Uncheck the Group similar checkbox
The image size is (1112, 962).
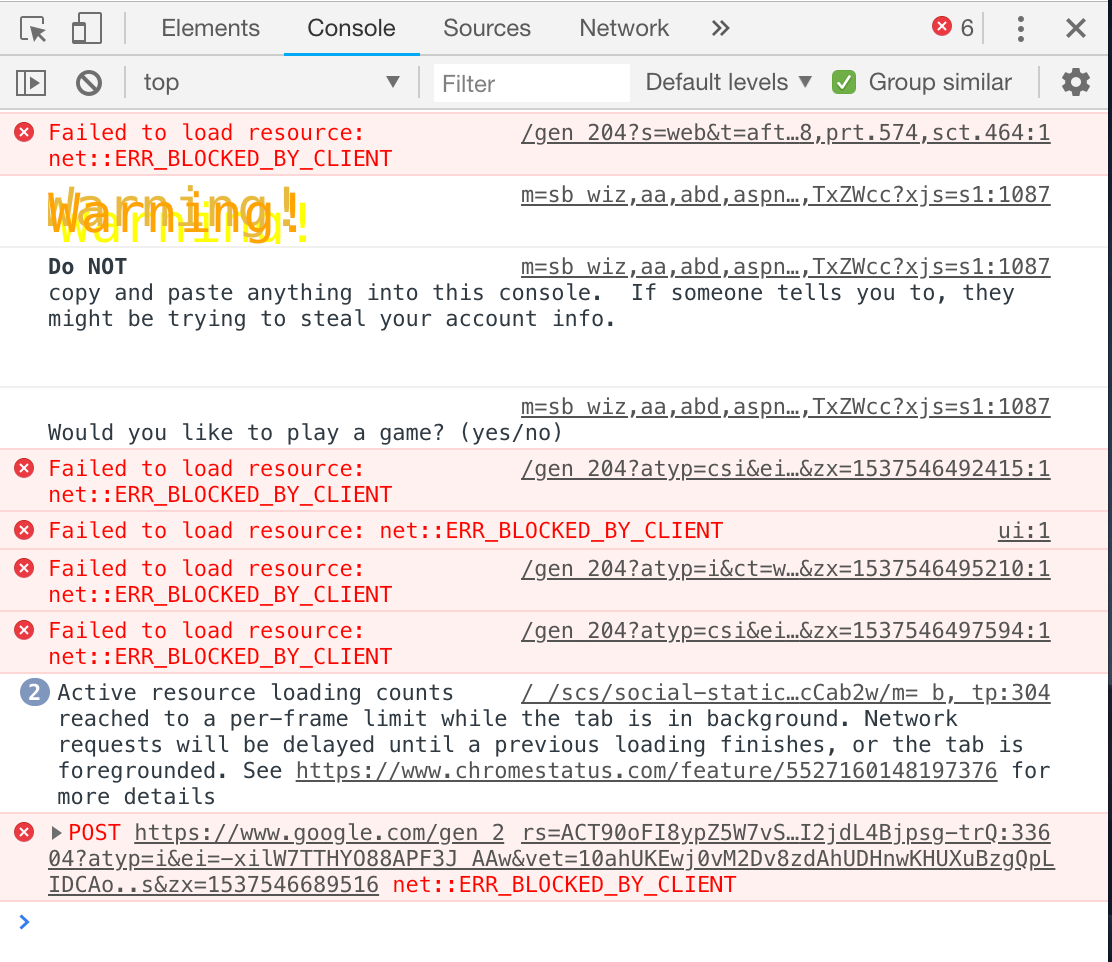(844, 82)
